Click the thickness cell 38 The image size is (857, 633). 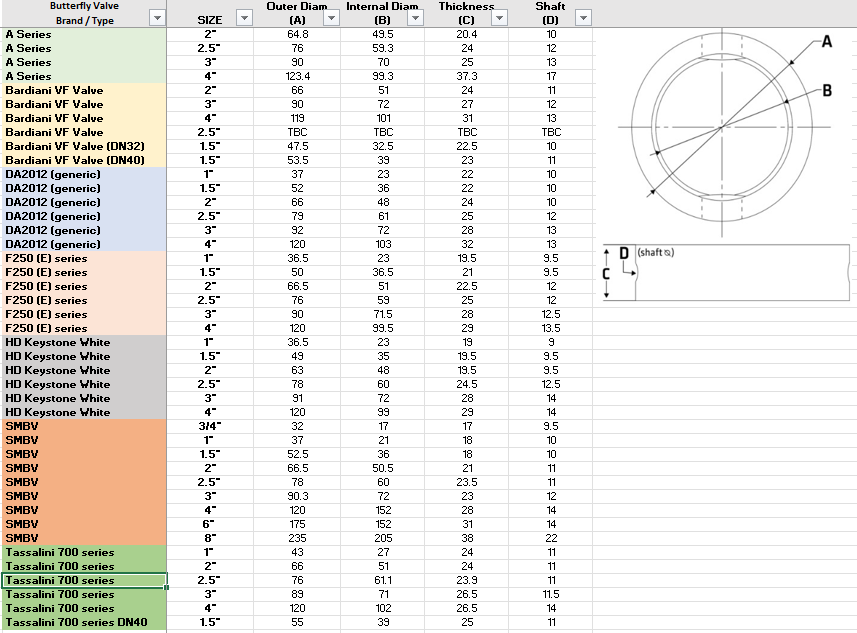click(467, 538)
